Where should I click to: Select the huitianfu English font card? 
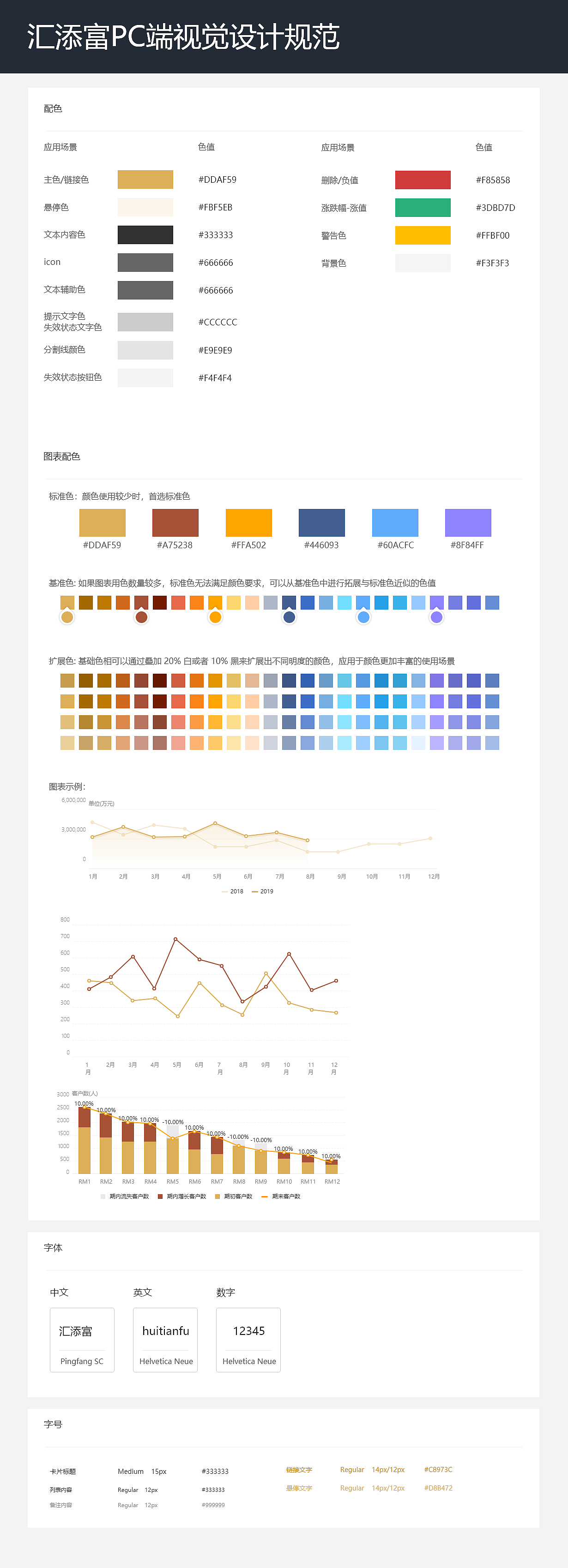(165, 1340)
